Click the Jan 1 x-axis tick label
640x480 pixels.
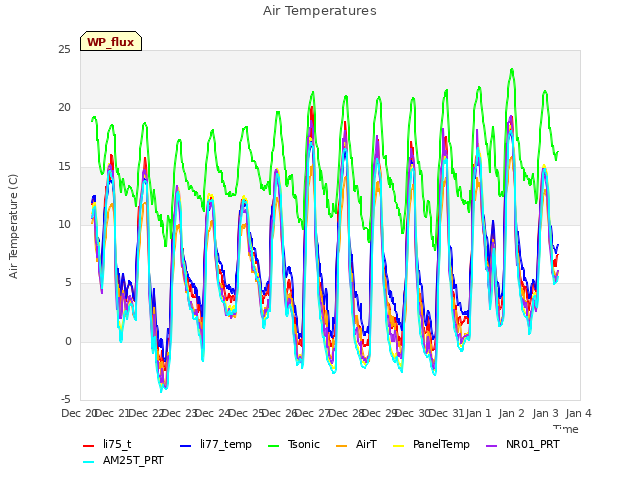[x=478, y=413]
